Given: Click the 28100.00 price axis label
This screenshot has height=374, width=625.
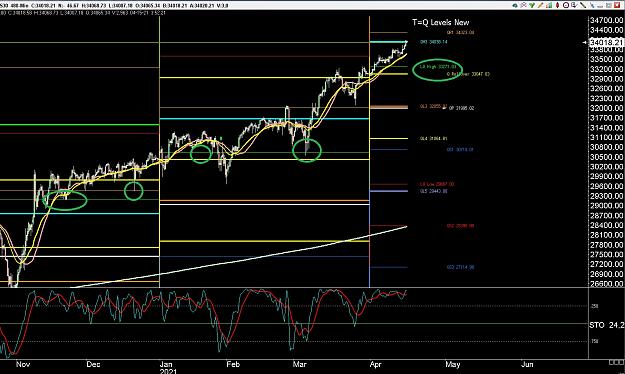Looking at the screenshot, I should click(607, 235).
